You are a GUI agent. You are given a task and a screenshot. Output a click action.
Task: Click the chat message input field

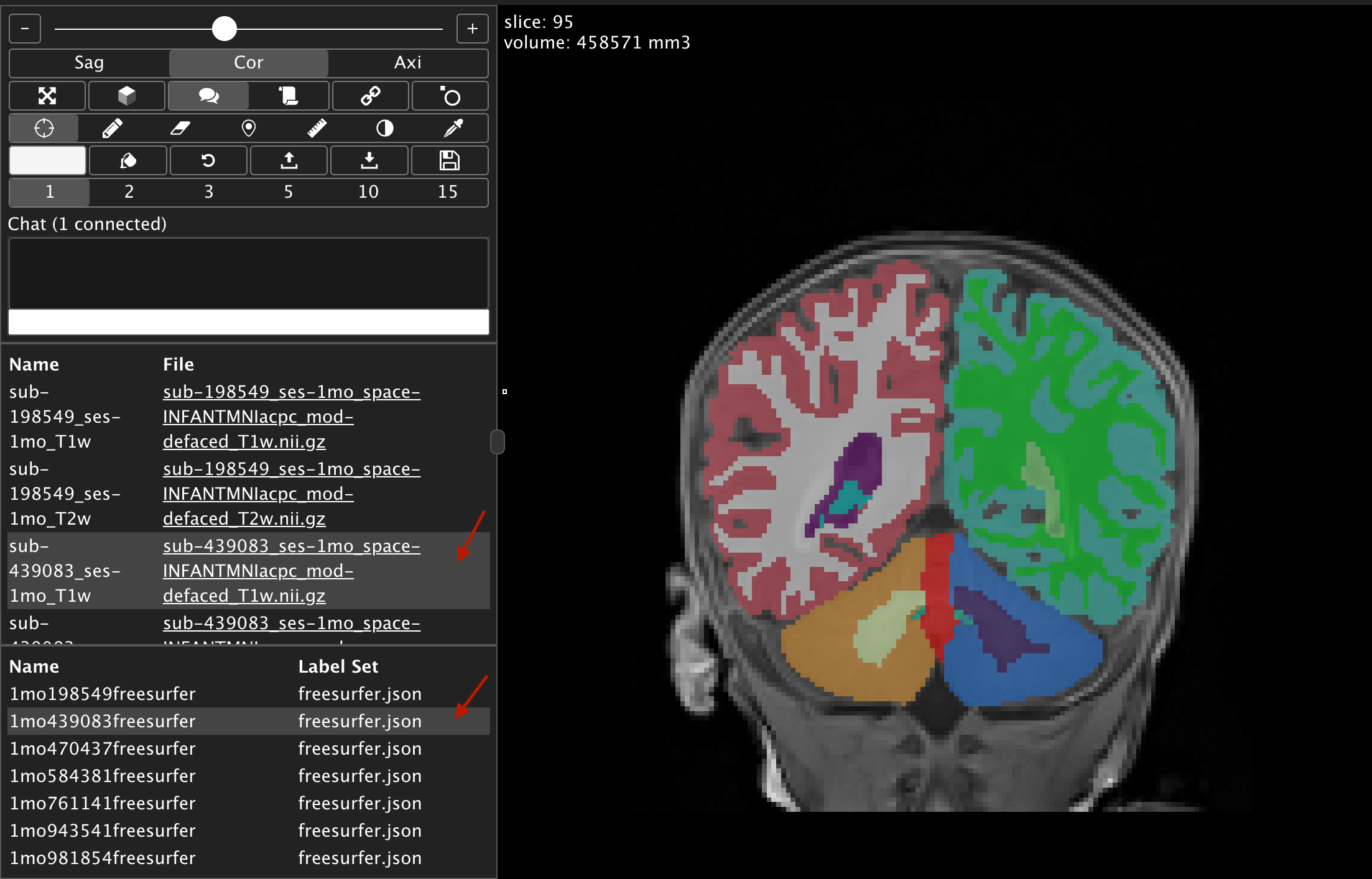click(249, 322)
